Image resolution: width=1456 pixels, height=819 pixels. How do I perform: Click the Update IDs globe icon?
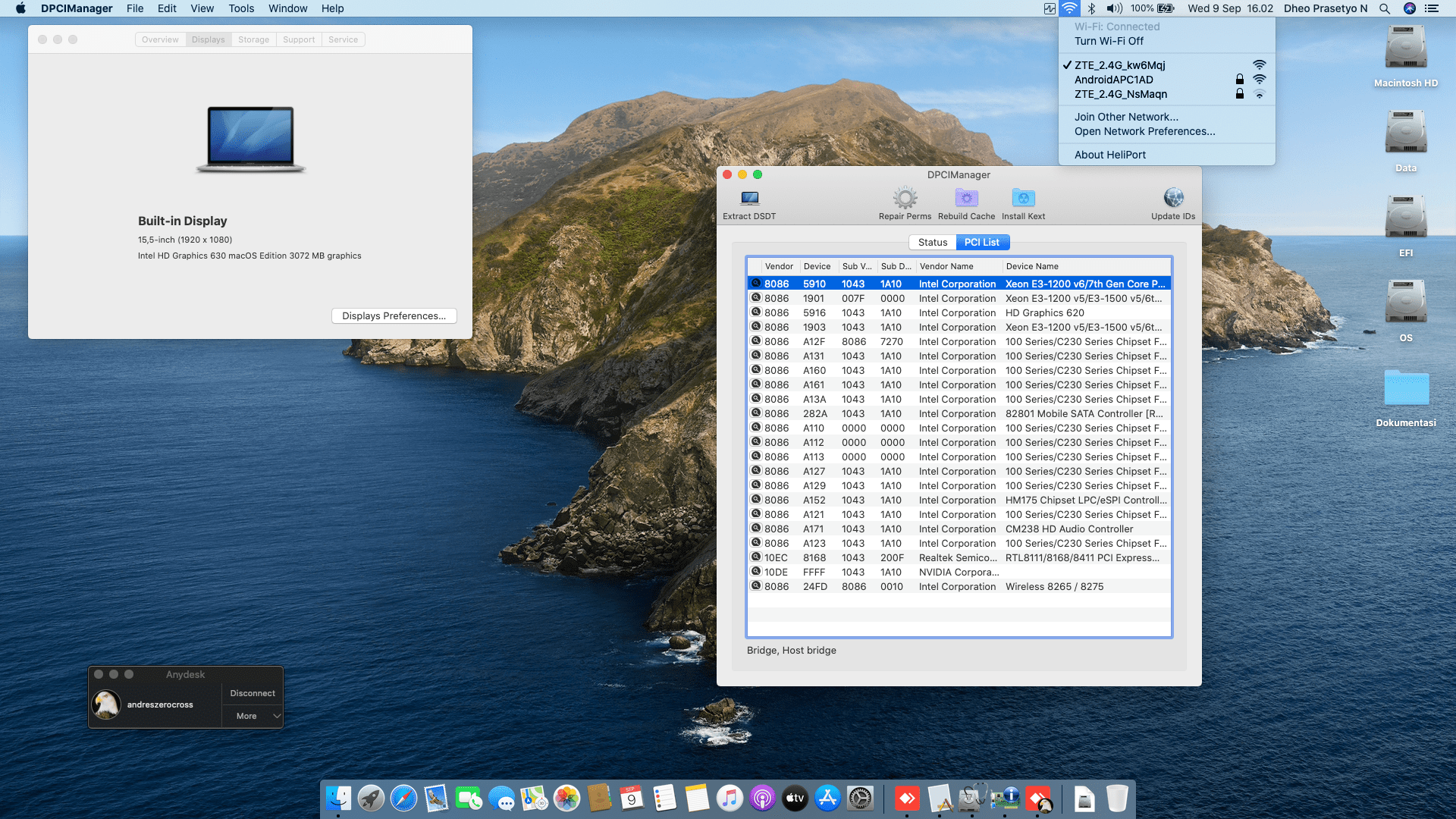pyautogui.click(x=1173, y=198)
